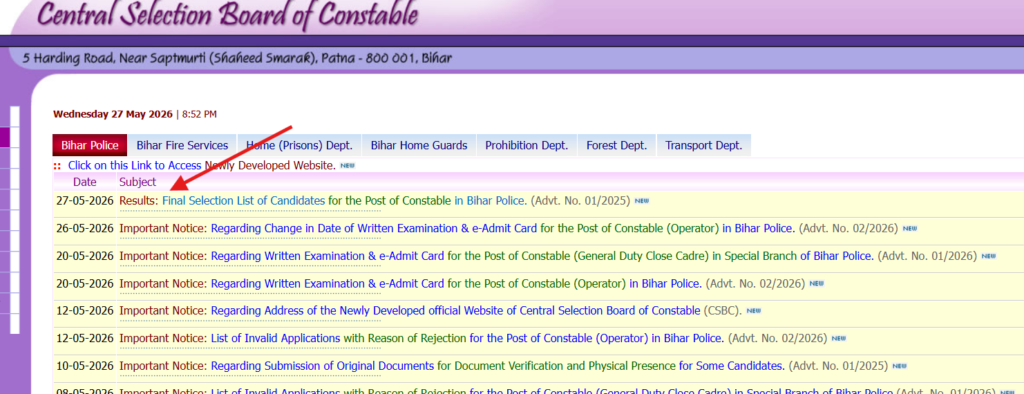Select the Bihar Police tab
The height and width of the screenshot is (394, 1024).
coord(90,145)
